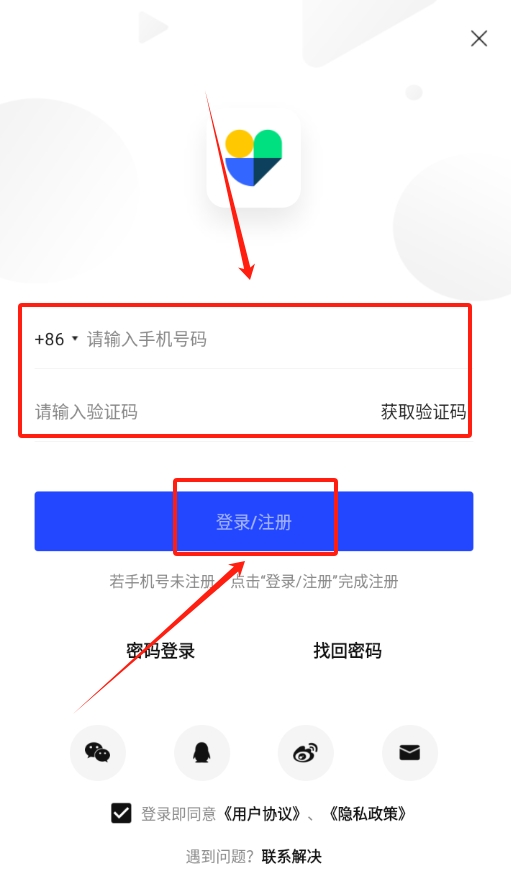Image resolution: width=511 pixels, height=896 pixels.
Task: Click the 登录即同意 label text
Action: [x=178, y=814]
